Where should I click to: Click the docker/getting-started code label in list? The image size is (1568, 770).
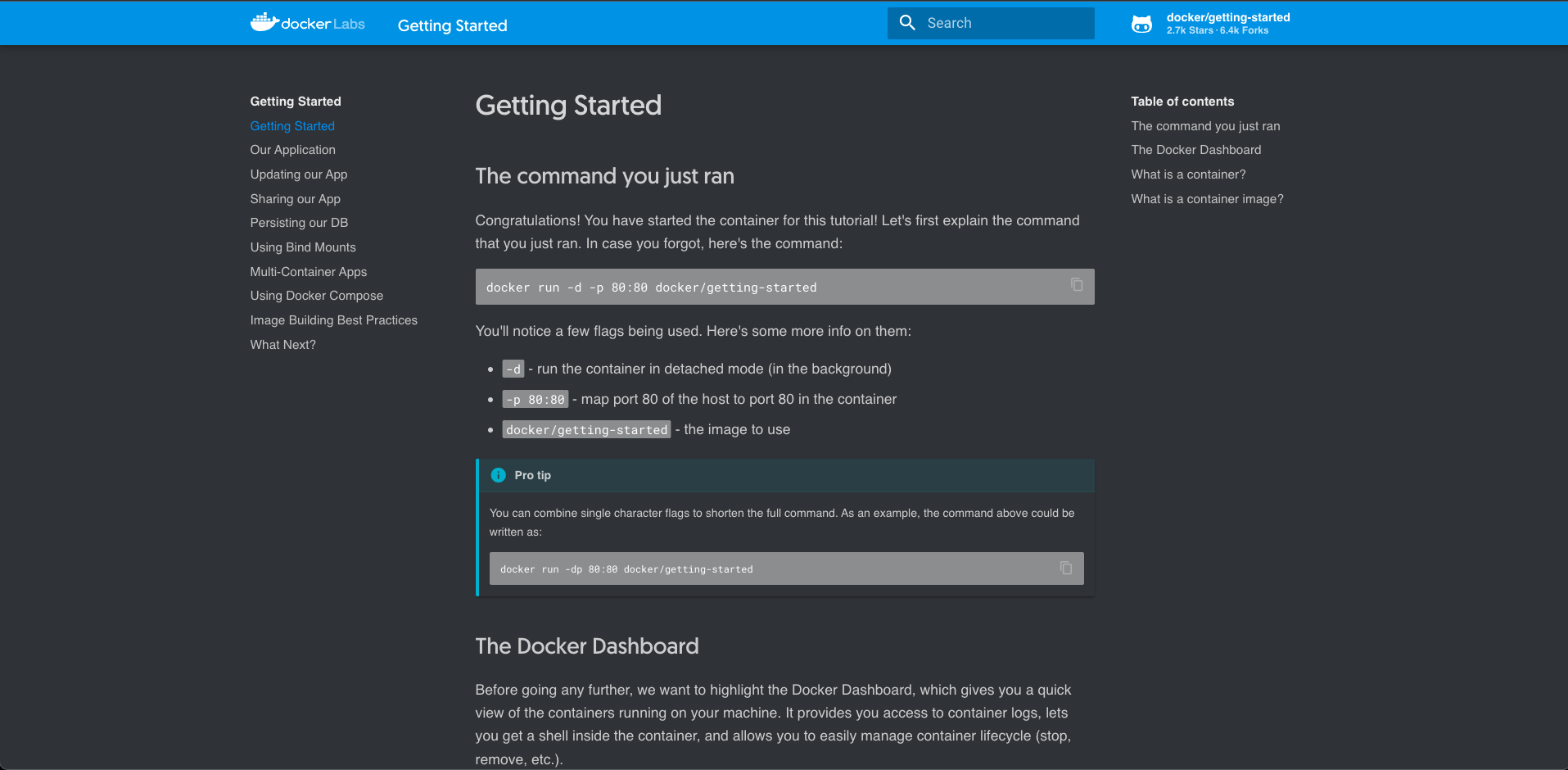pyautogui.click(x=586, y=430)
